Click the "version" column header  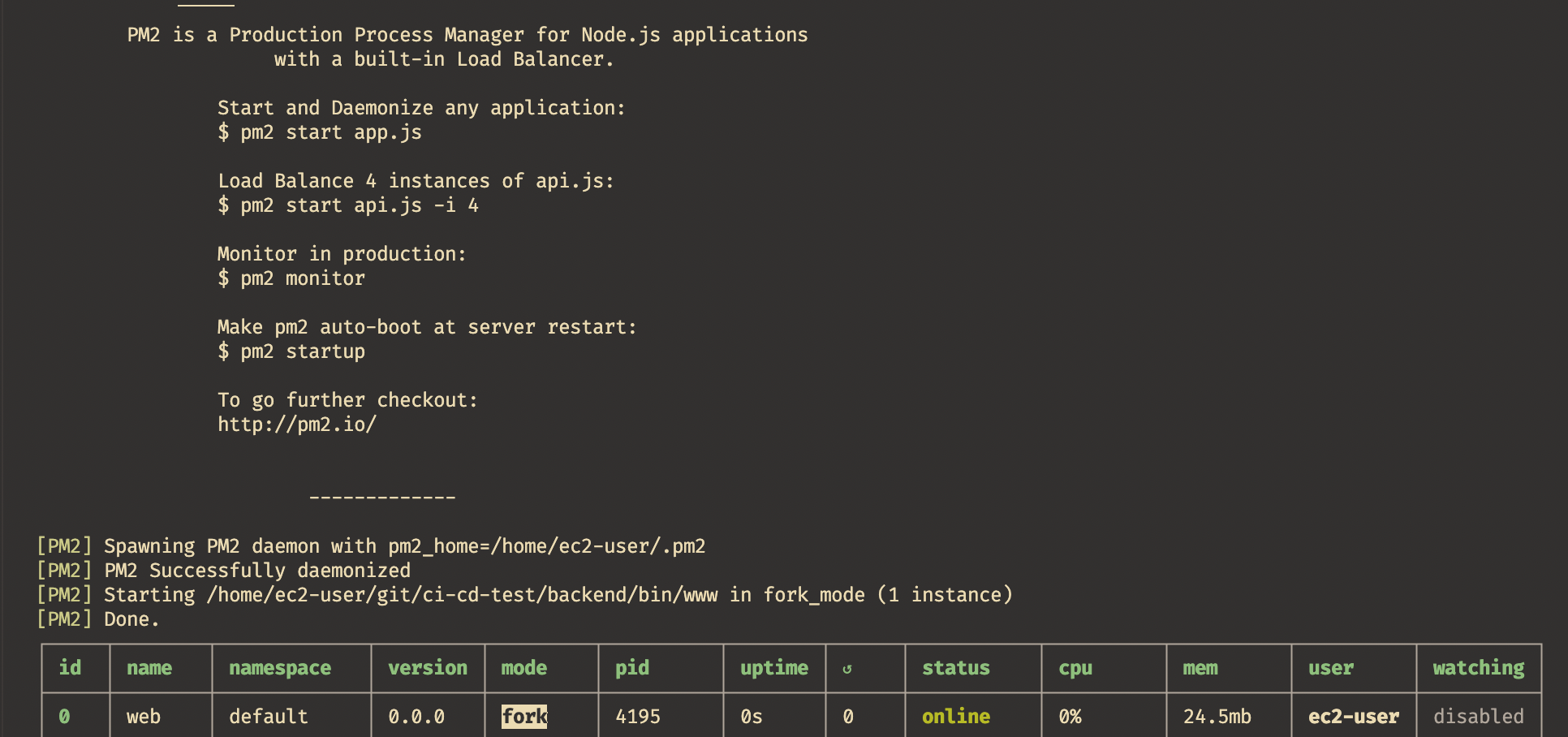pyautogui.click(x=428, y=668)
